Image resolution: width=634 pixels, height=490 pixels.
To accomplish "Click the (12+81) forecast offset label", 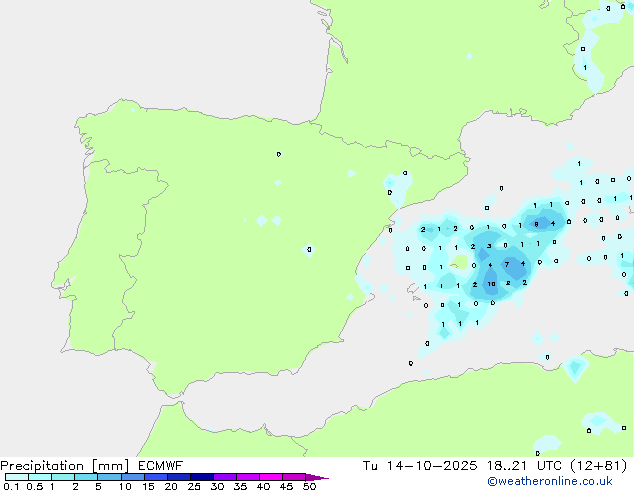I will (604, 466).
